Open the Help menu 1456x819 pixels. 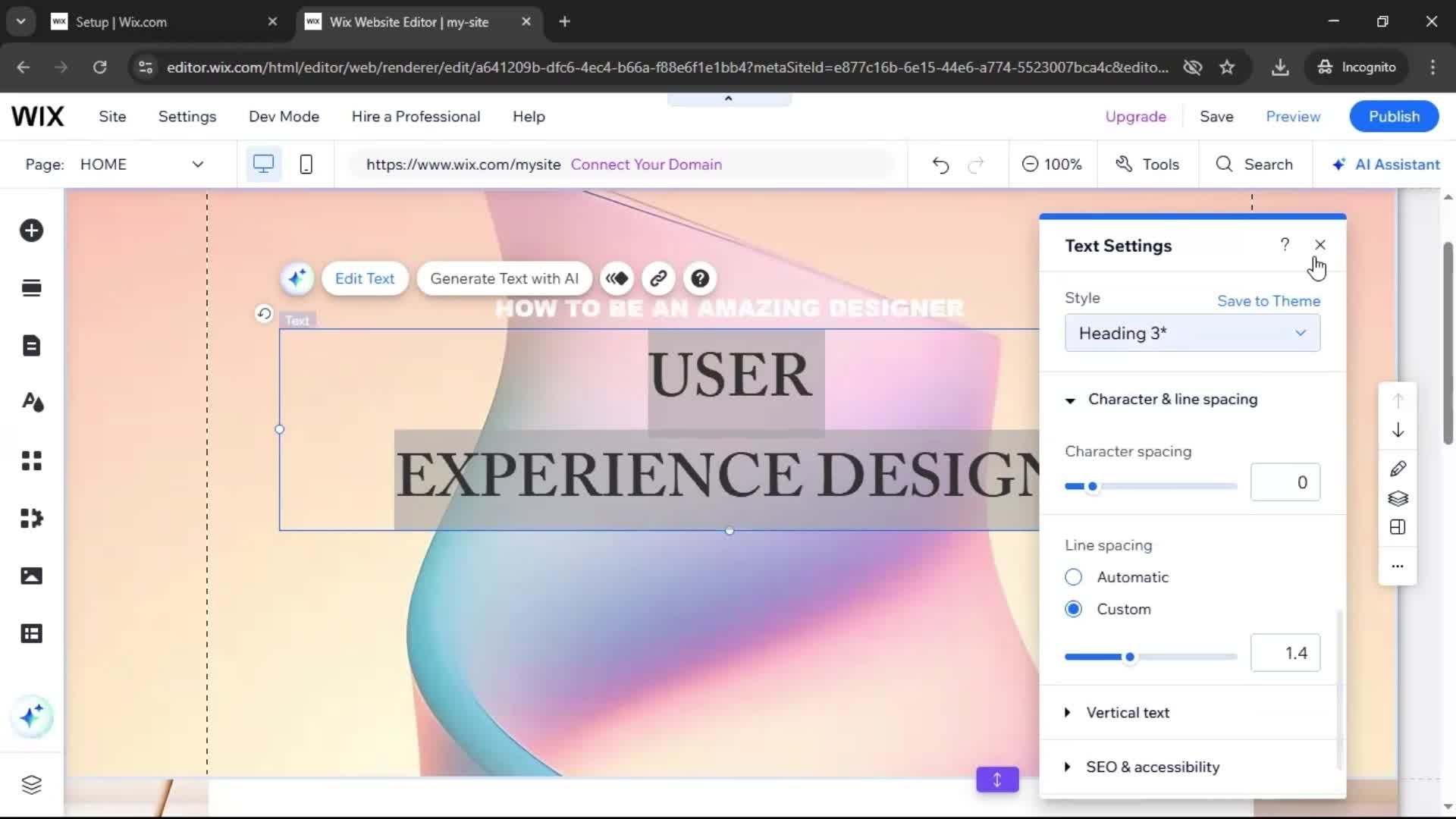[529, 117]
